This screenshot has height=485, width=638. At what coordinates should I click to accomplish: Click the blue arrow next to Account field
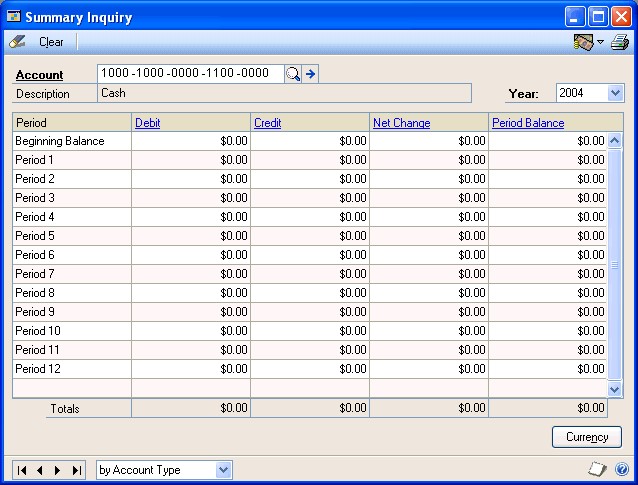click(310, 74)
